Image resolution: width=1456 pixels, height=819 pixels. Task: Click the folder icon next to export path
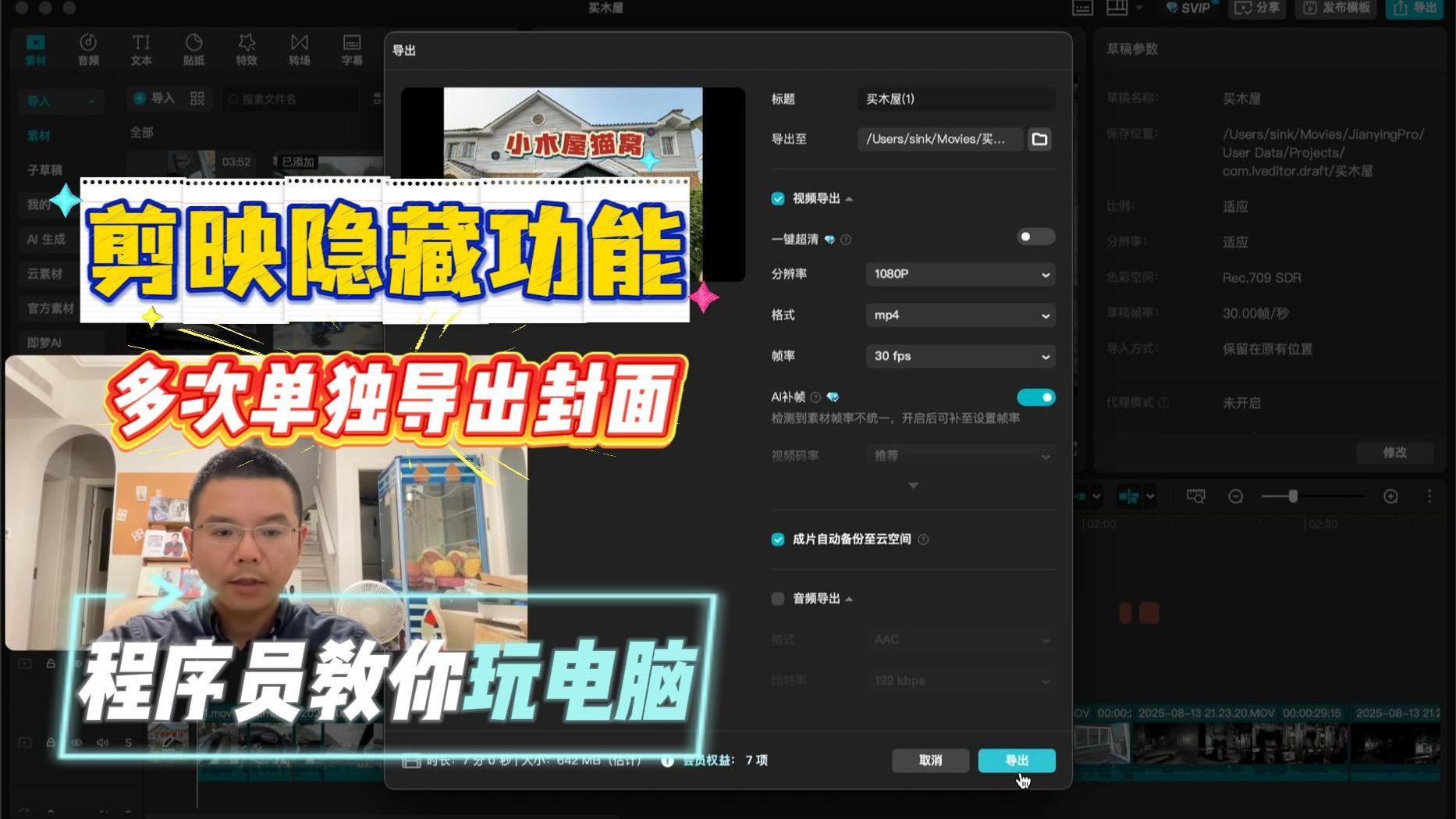click(1039, 139)
